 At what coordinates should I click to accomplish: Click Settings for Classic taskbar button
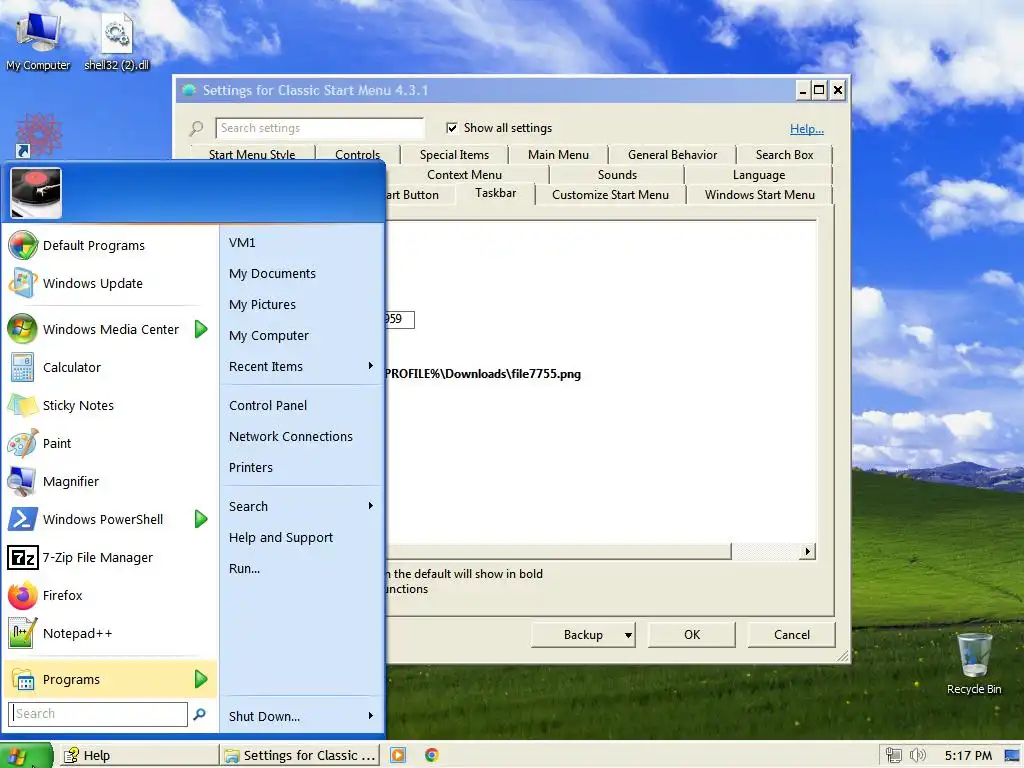(301, 756)
